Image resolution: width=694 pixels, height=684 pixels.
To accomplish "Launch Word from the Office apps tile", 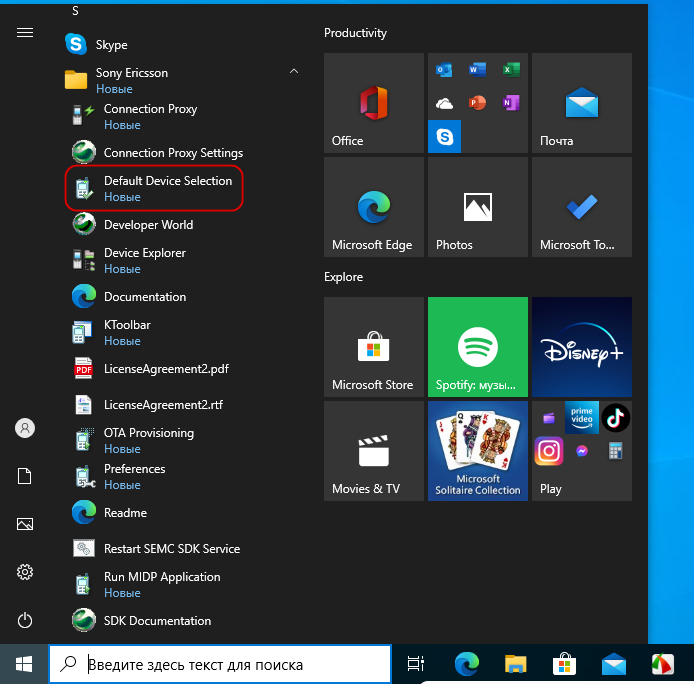I will tap(478, 70).
